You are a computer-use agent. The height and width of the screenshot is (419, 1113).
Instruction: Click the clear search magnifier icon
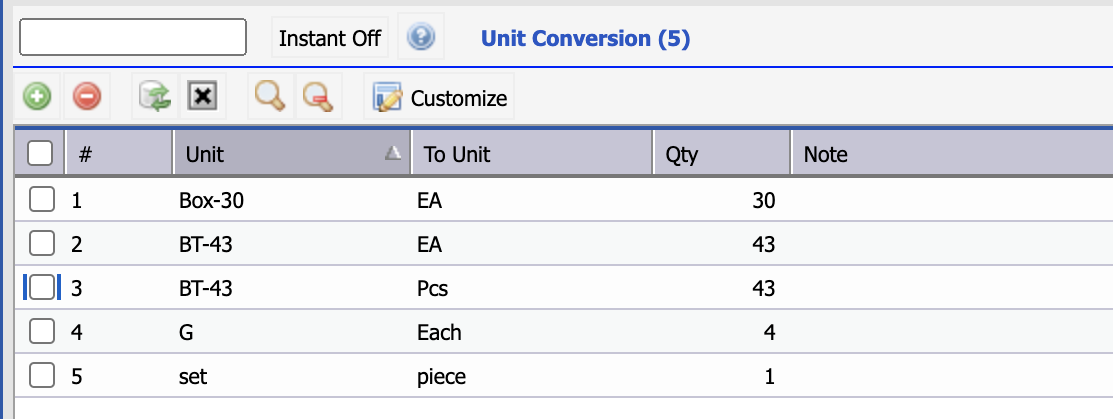click(x=318, y=97)
